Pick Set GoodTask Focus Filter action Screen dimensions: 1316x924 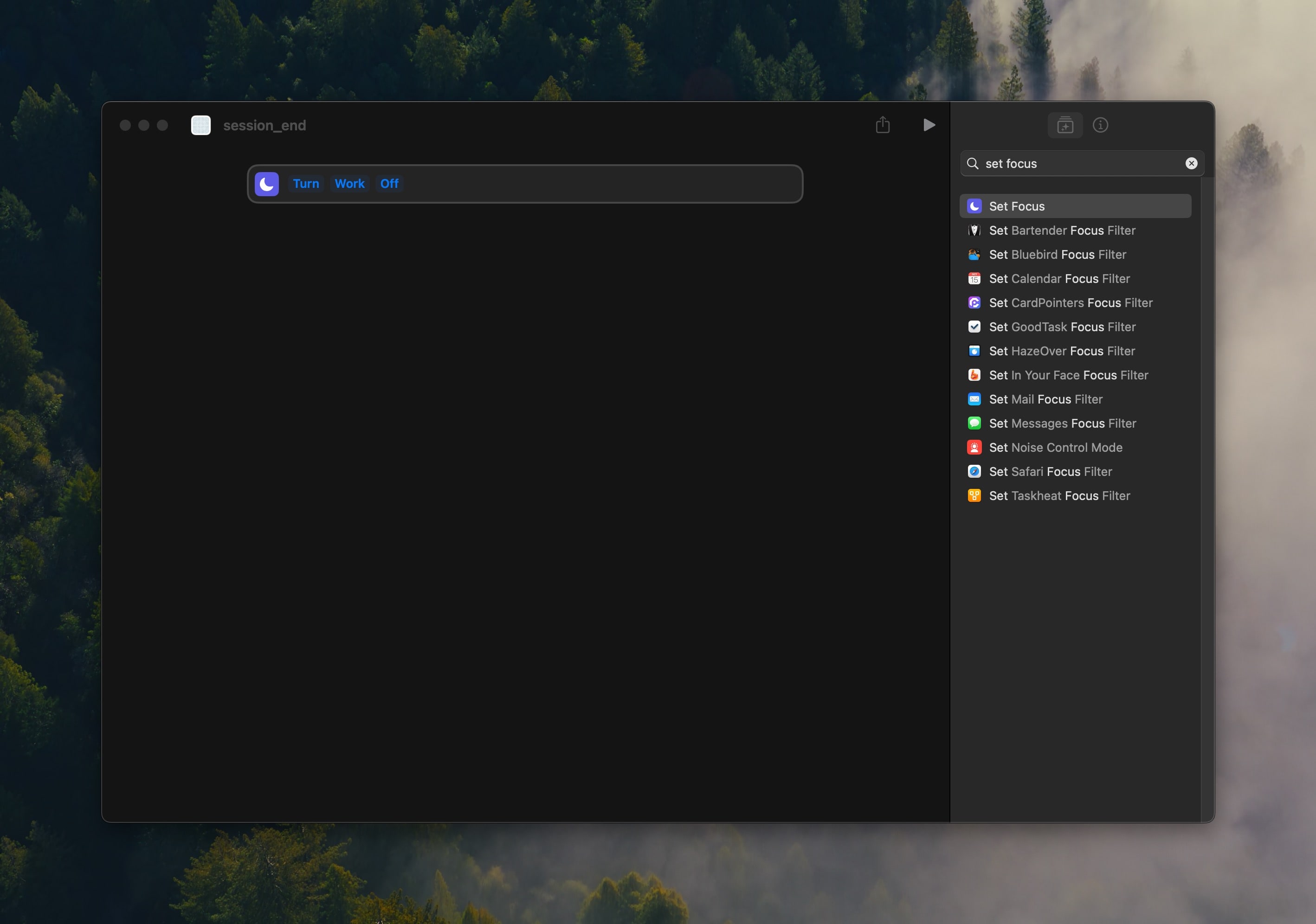1062,327
